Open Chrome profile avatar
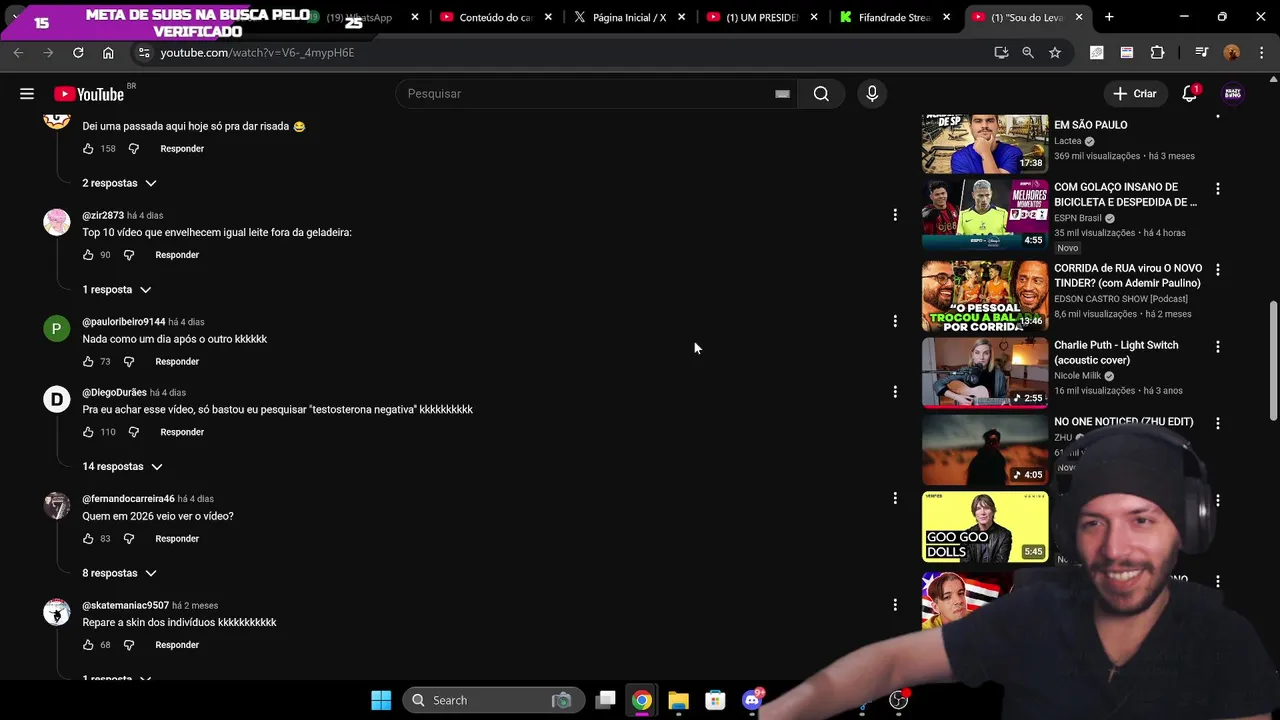 (x=1232, y=53)
